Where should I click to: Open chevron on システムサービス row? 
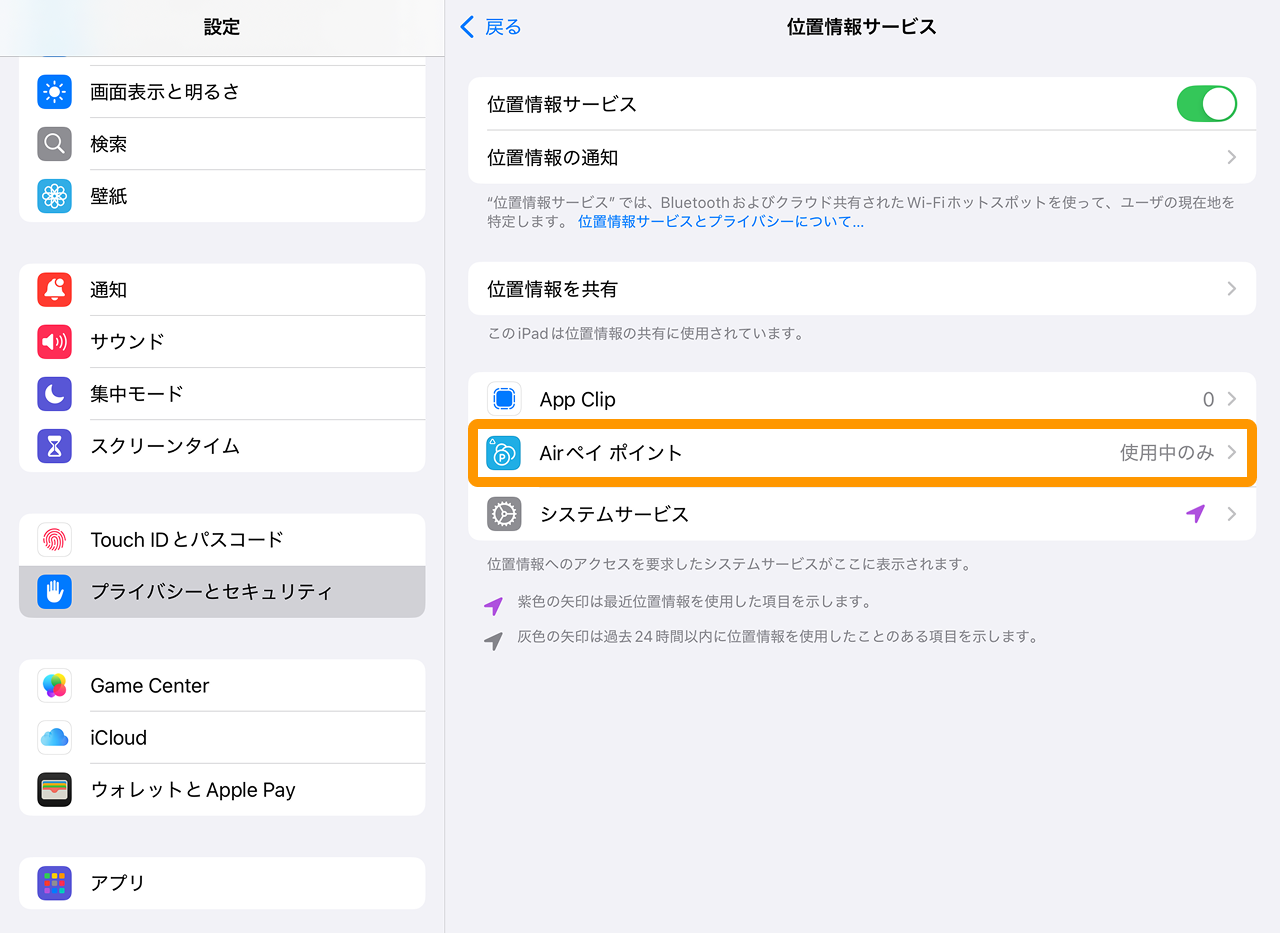tap(1232, 514)
